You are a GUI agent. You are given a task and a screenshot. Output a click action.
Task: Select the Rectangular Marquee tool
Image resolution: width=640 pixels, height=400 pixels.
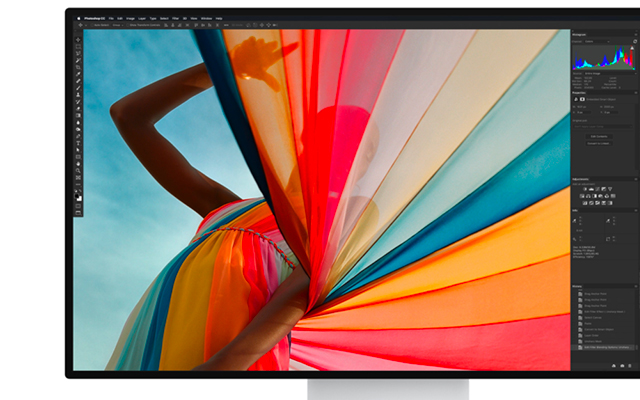click(78, 46)
